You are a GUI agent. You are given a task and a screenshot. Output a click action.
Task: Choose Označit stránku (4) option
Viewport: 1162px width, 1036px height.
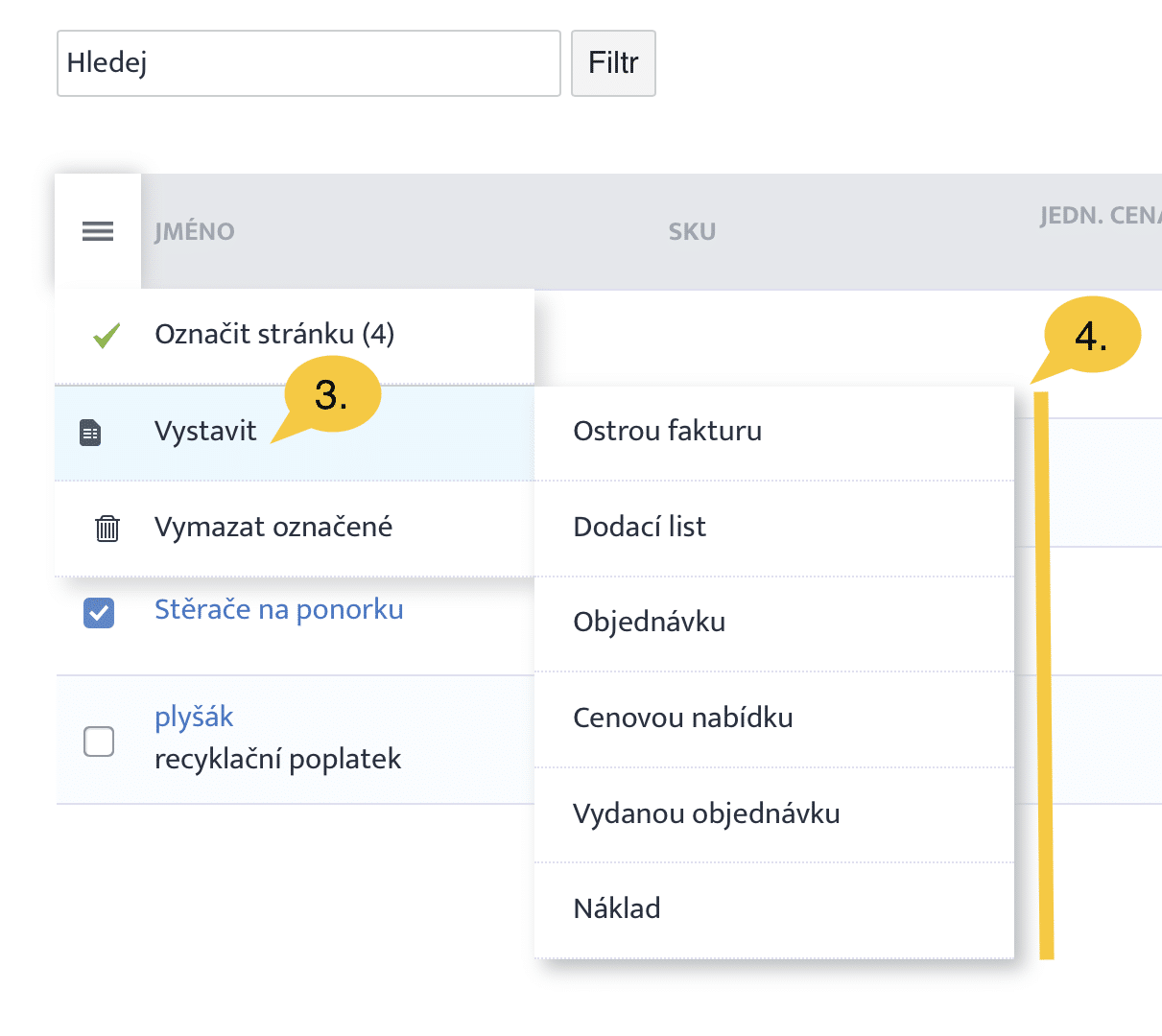(x=274, y=335)
